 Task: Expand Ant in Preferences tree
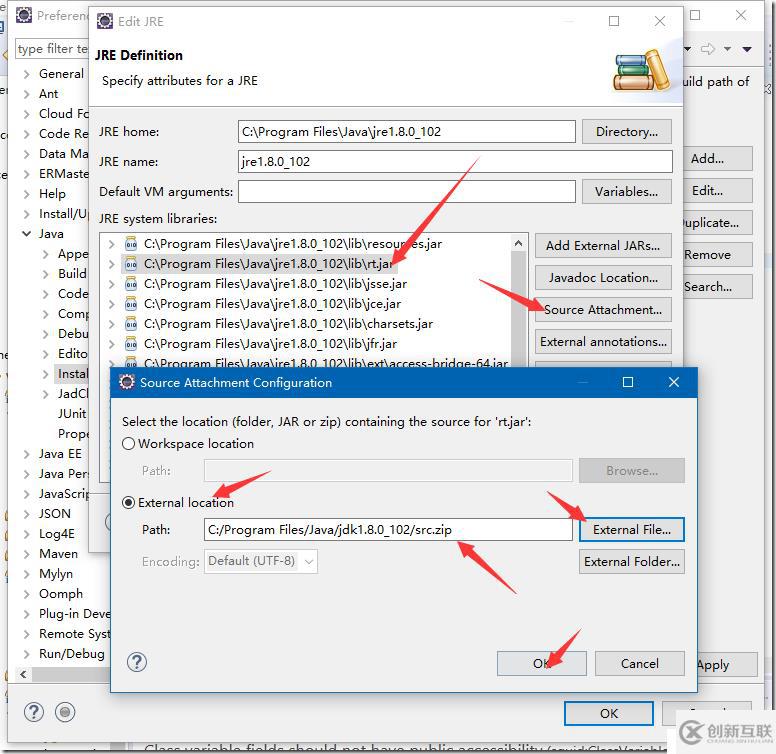point(26,94)
